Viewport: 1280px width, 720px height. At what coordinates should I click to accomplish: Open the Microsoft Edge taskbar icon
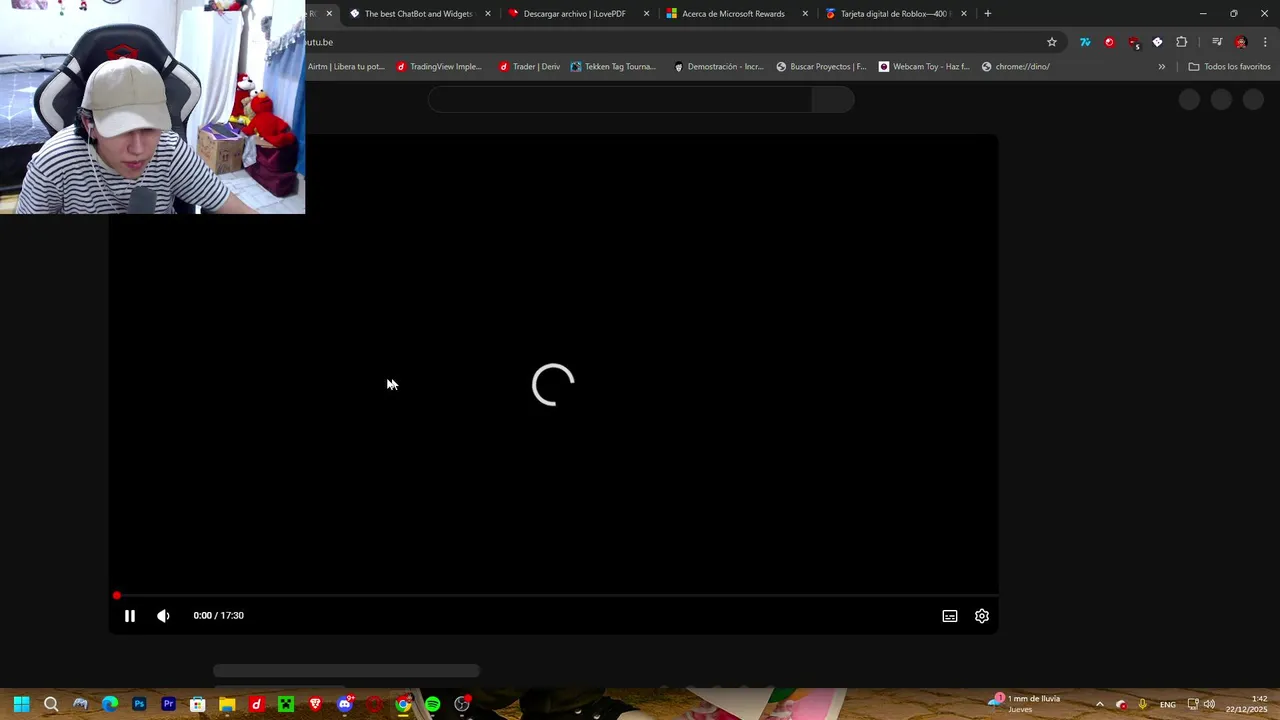click(x=110, y=704)
